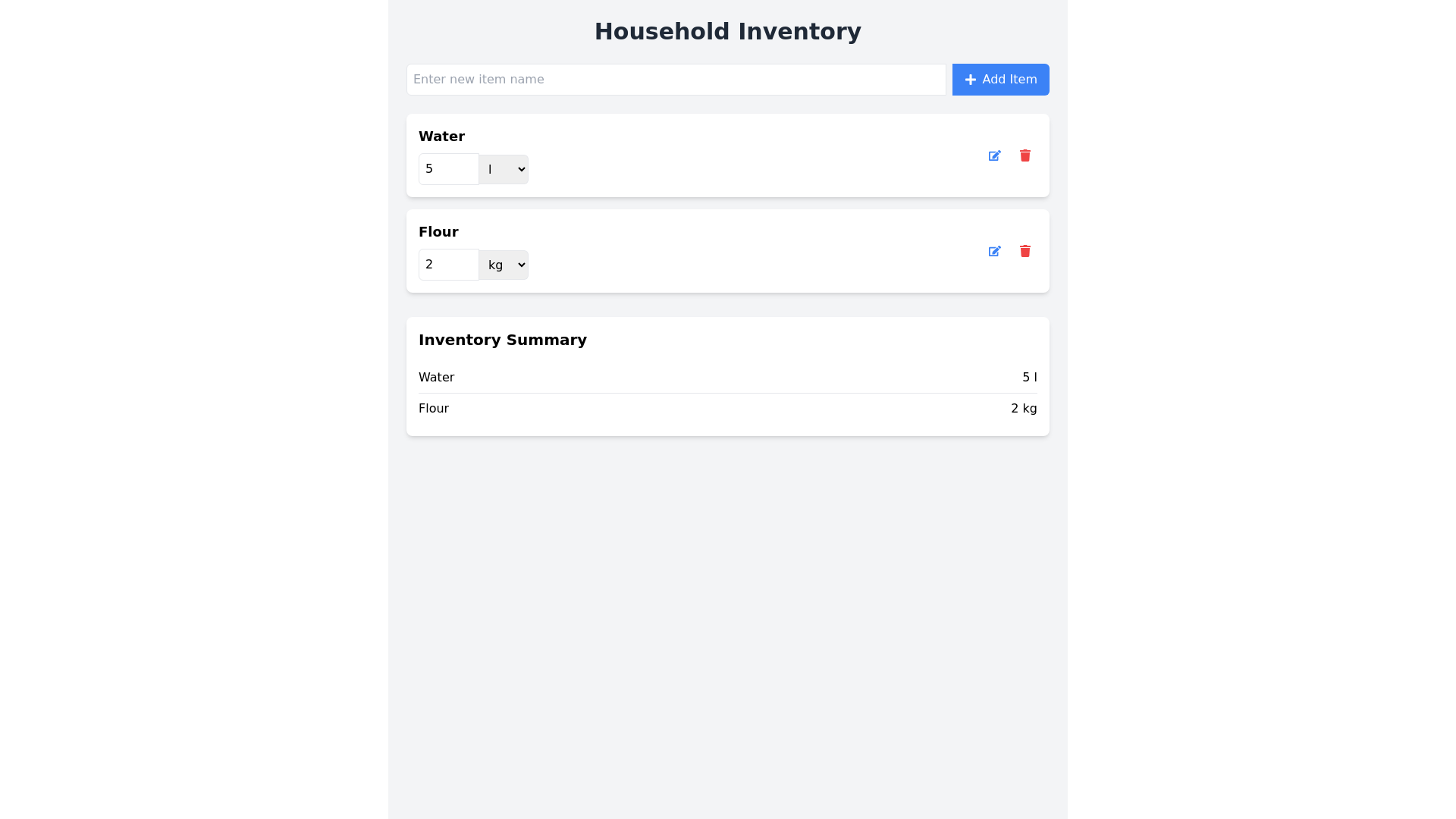The width and height of the screenshot is (1456, 819).
Task: Click the Flour quantity input showing 2
Action: tap(448, 265)
